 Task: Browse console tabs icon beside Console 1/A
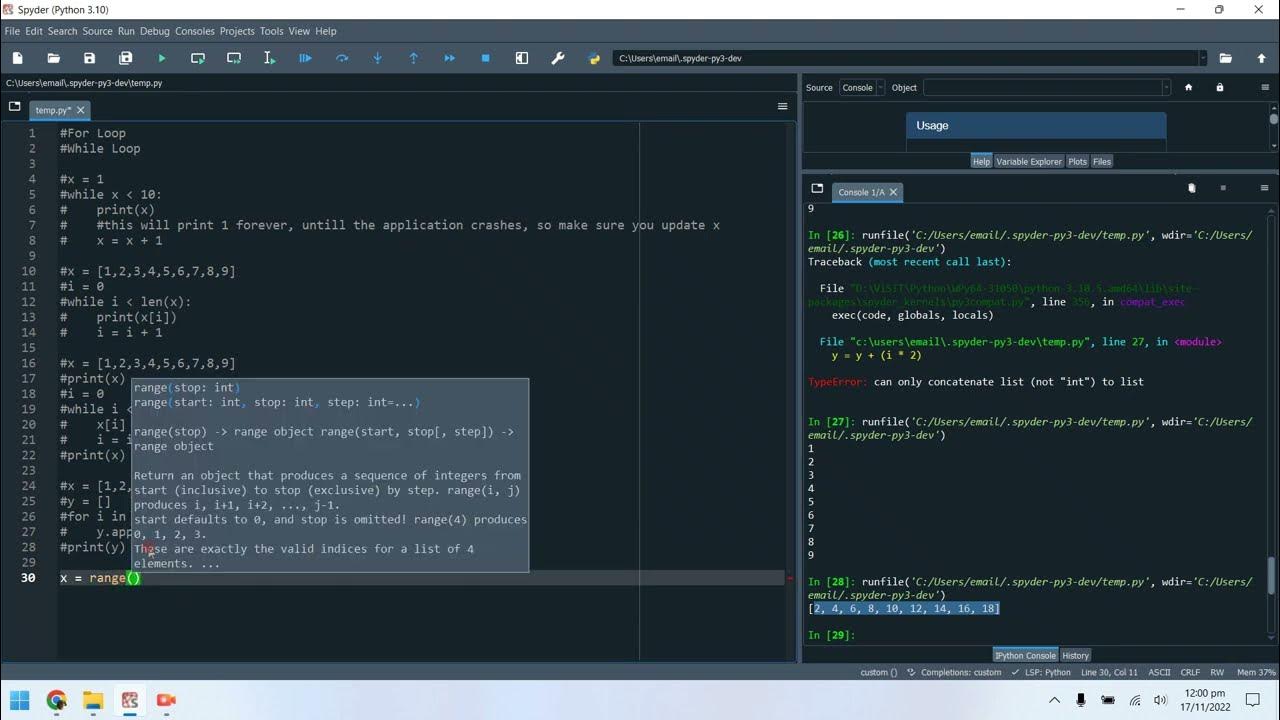coord(817,188)
